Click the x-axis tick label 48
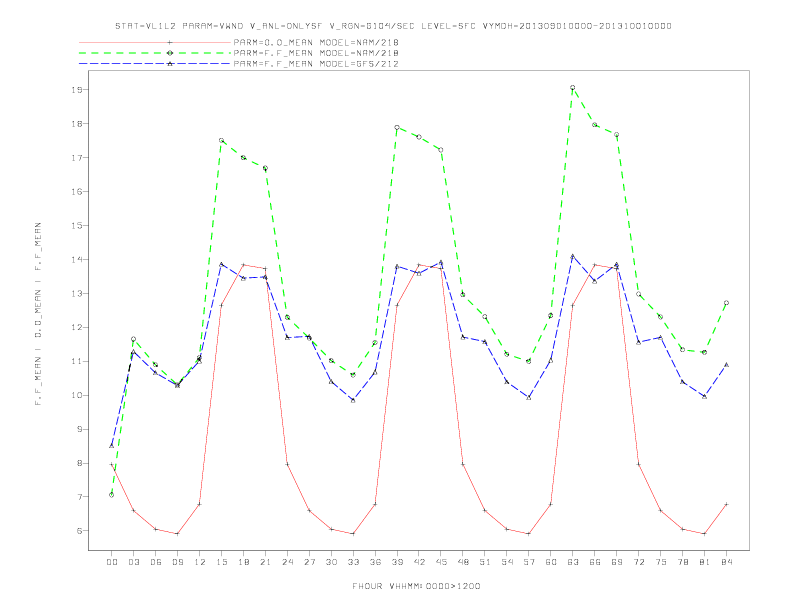792x612 pixels. (x=463, y=562)
